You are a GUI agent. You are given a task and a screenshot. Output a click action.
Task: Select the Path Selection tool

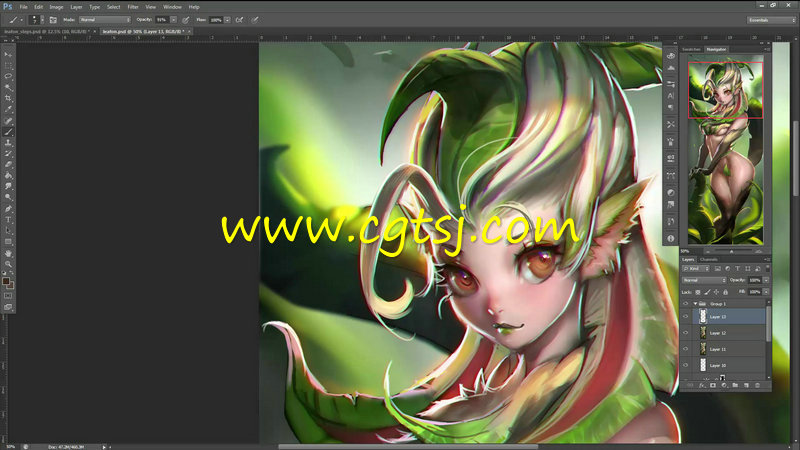coord(8,231)
